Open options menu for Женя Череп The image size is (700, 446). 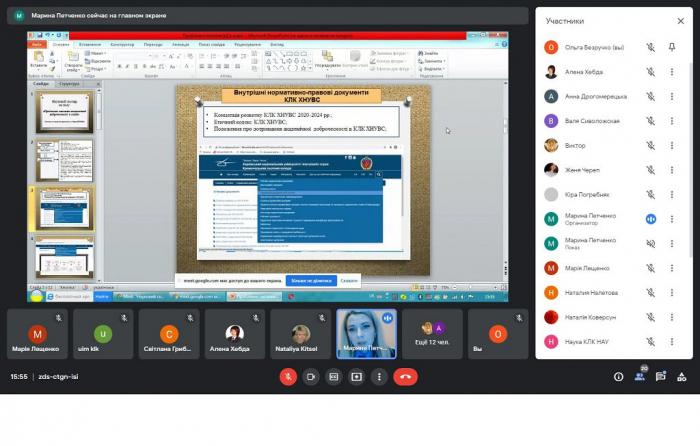tap(680, 170)
